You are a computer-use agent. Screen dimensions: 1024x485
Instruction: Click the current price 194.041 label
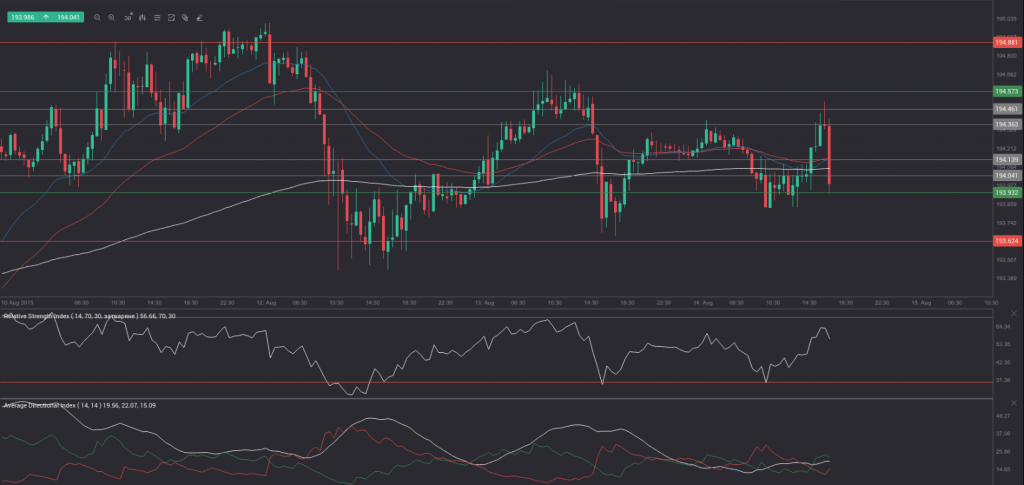point(1006,175)
